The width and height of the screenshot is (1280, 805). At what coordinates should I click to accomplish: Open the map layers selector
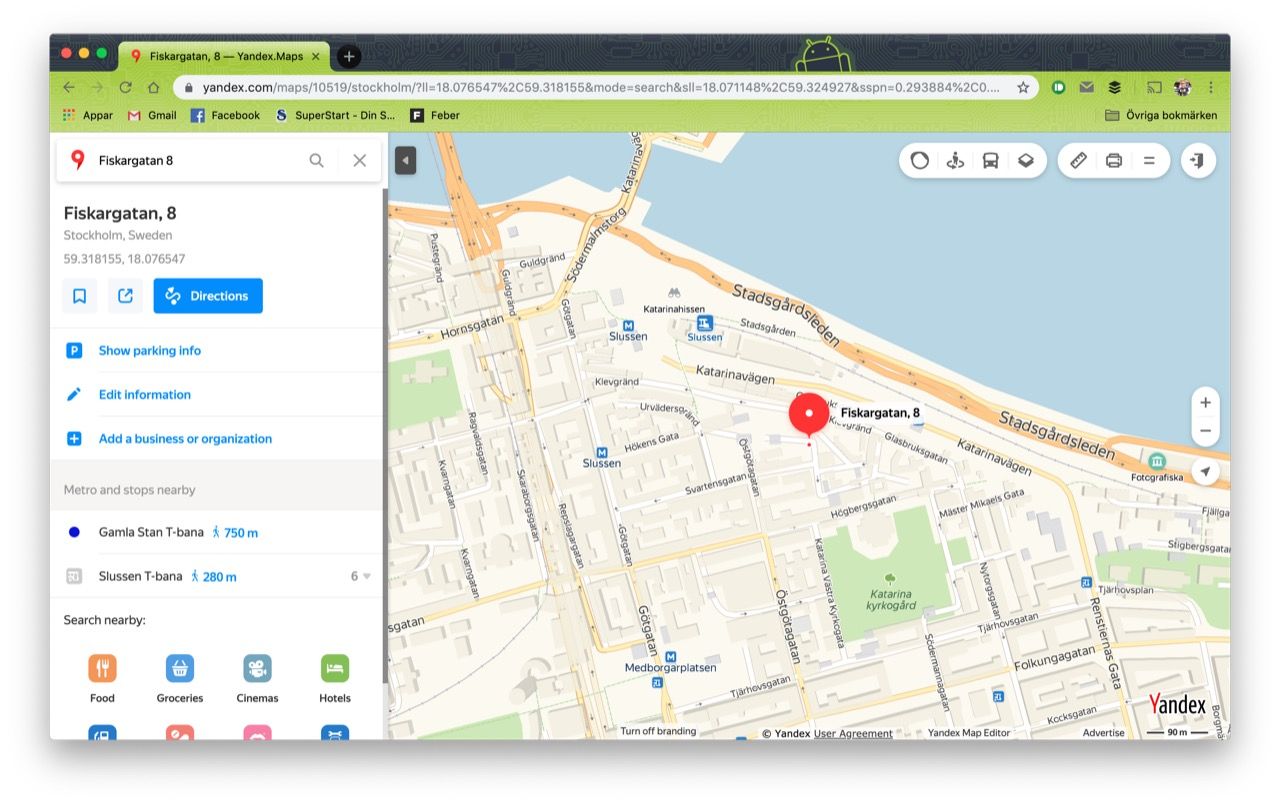tap(1026, 160)
